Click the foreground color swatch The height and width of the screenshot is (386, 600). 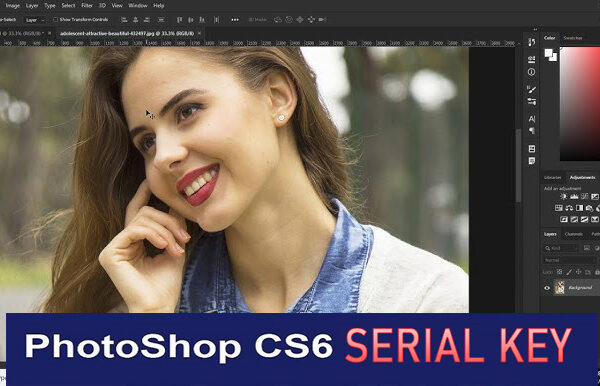point(549,53)
